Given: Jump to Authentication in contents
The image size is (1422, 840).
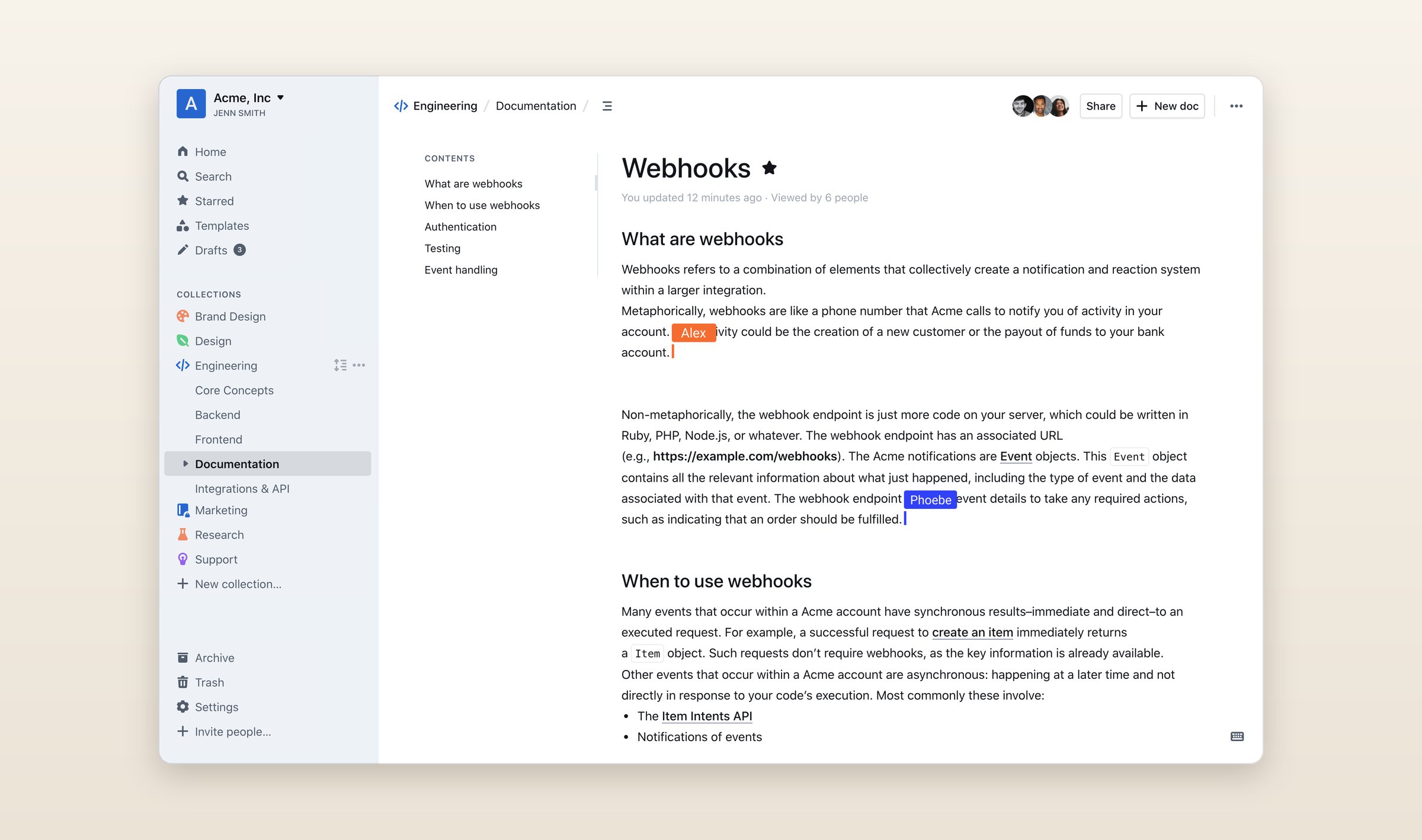Looking at the screenshot, I should 460,226.
